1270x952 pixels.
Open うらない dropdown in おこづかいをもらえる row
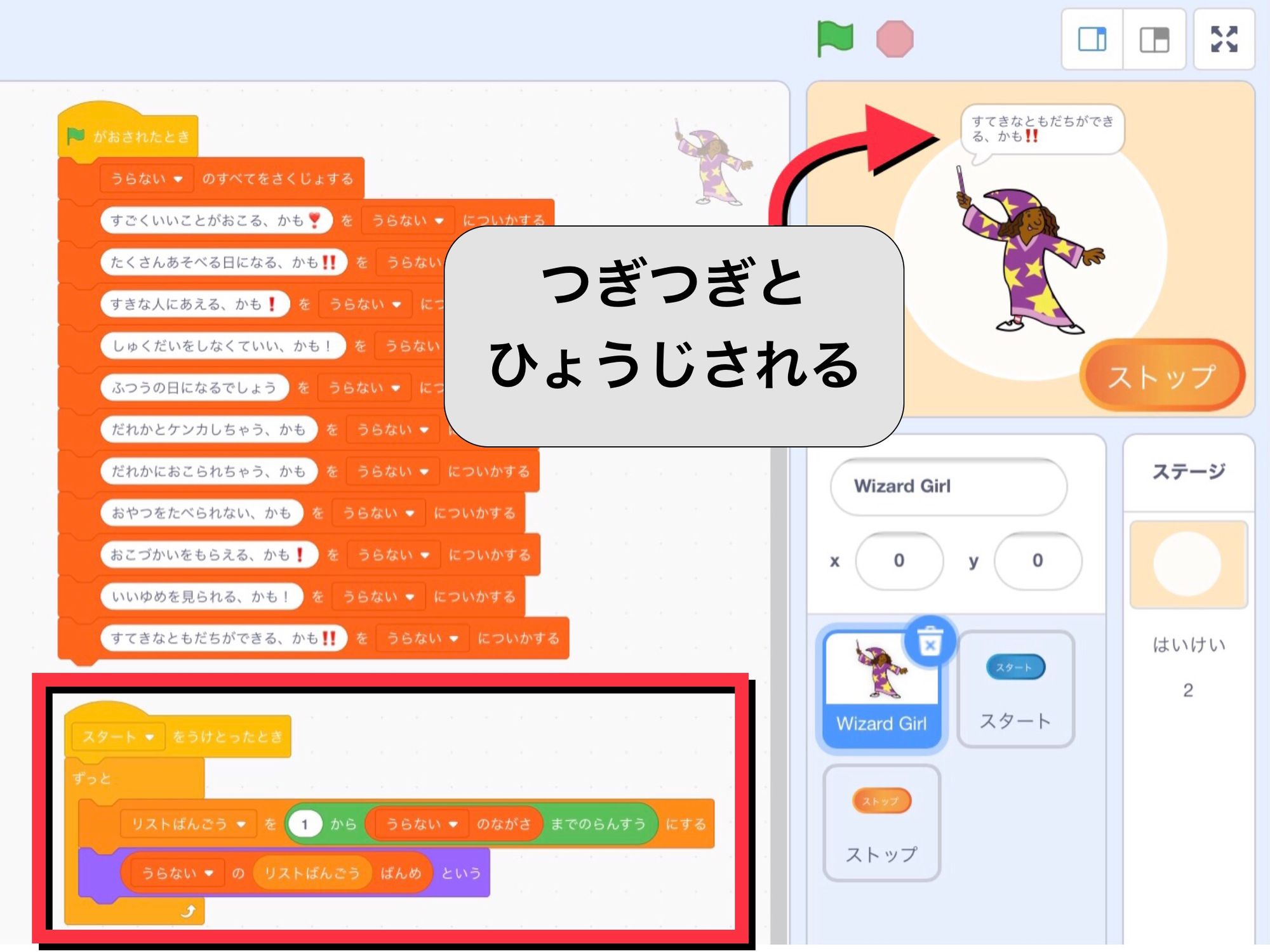[x=394, y=555]
